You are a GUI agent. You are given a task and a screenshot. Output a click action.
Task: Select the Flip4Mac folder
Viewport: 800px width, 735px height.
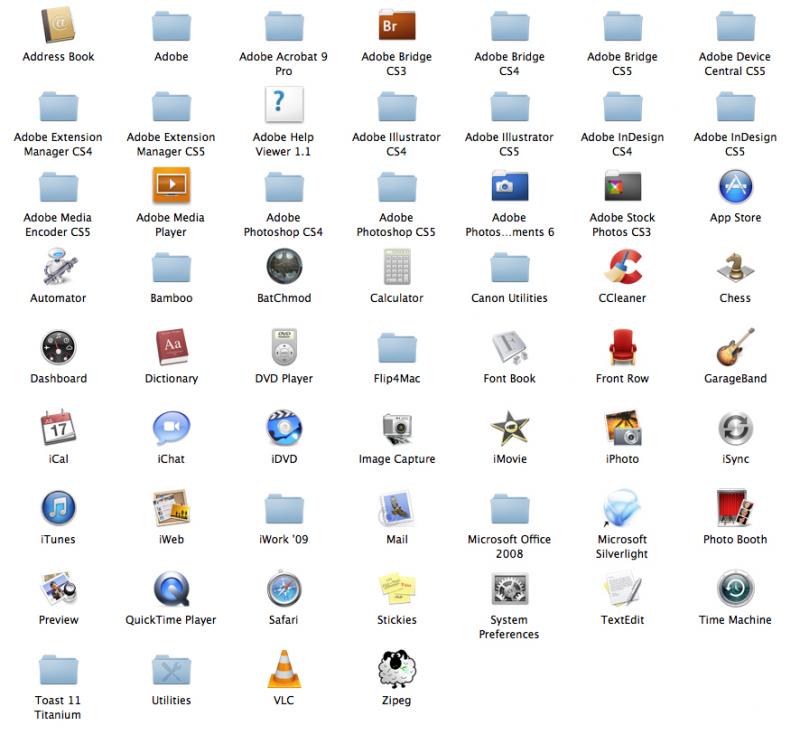[x=397, y=348]
